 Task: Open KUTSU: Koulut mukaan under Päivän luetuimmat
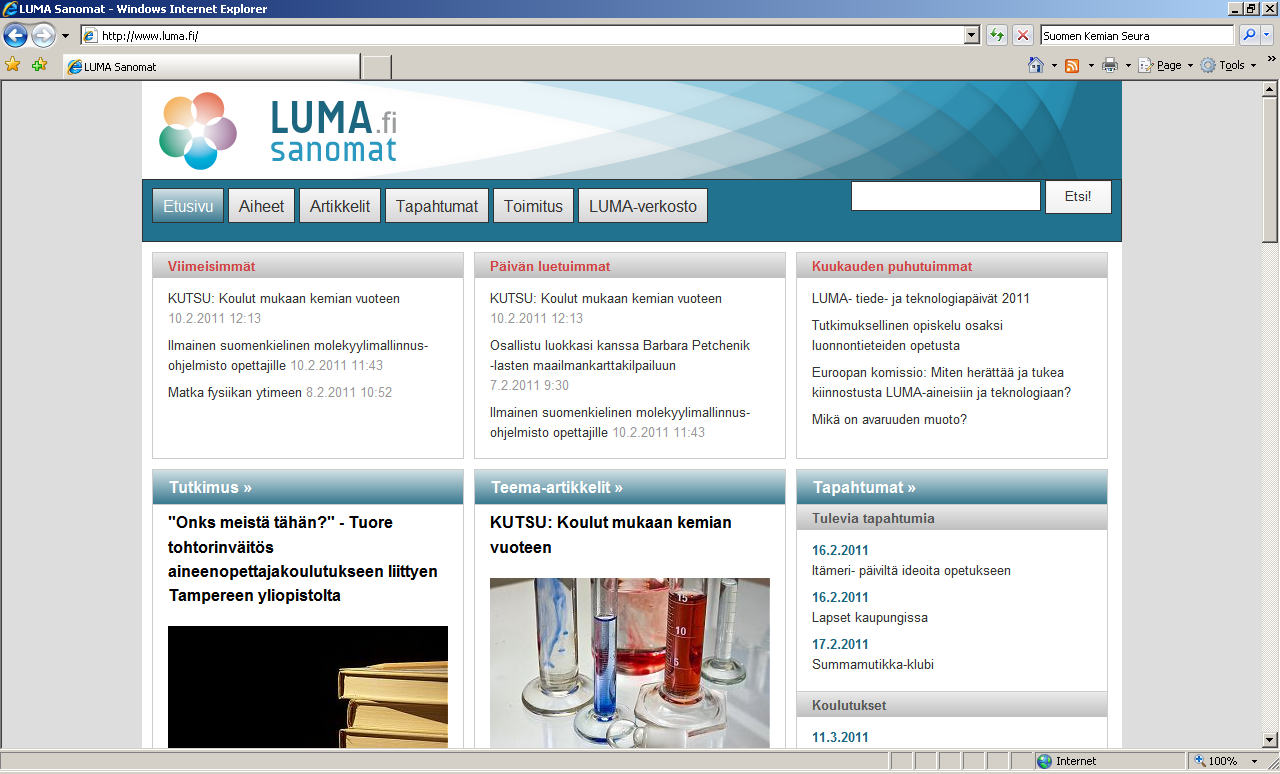click(606, 298)
